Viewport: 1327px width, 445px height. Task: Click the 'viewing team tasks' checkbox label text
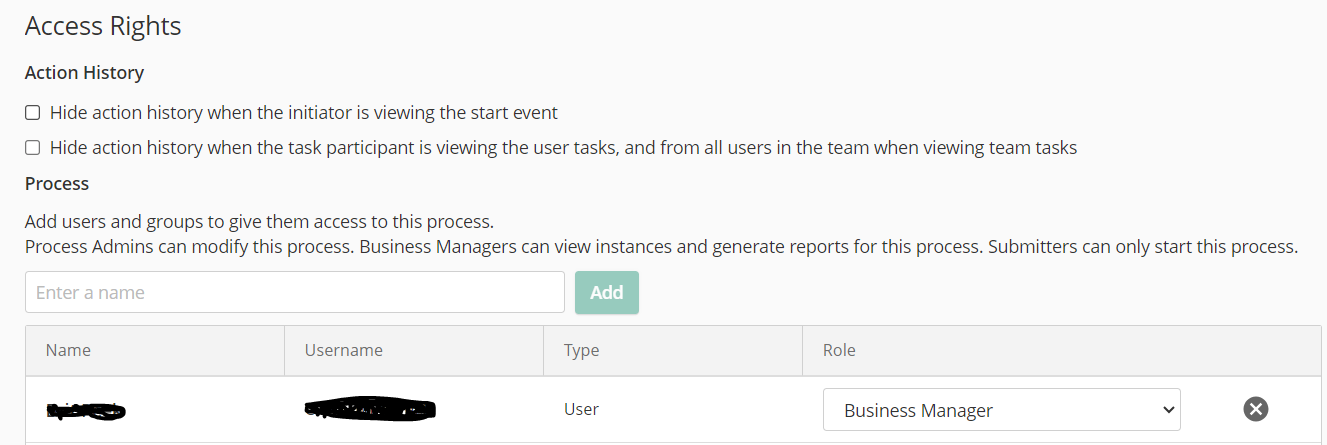(x=563, y=148)
